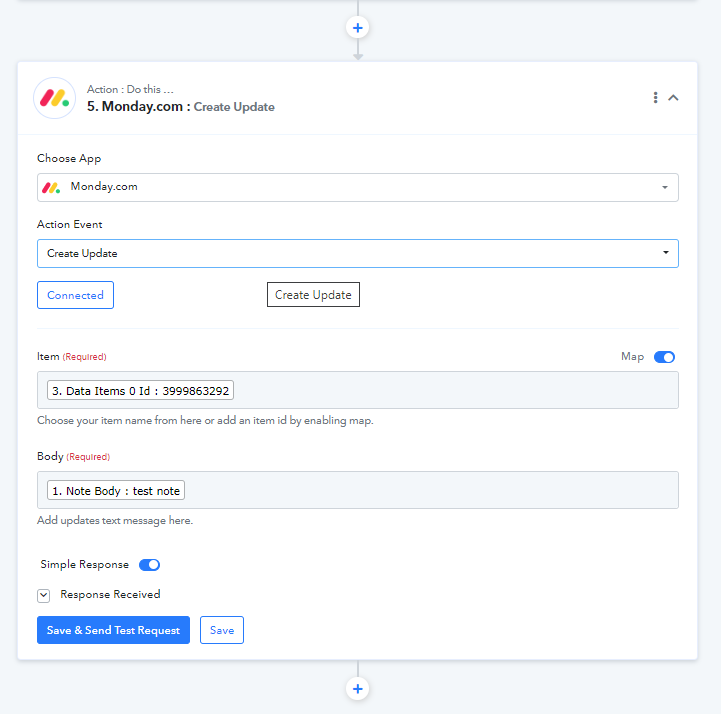The width and height of the screenshot is (721, 714).
Task: Expand the Response Received section
Action: tap(44, 595)
